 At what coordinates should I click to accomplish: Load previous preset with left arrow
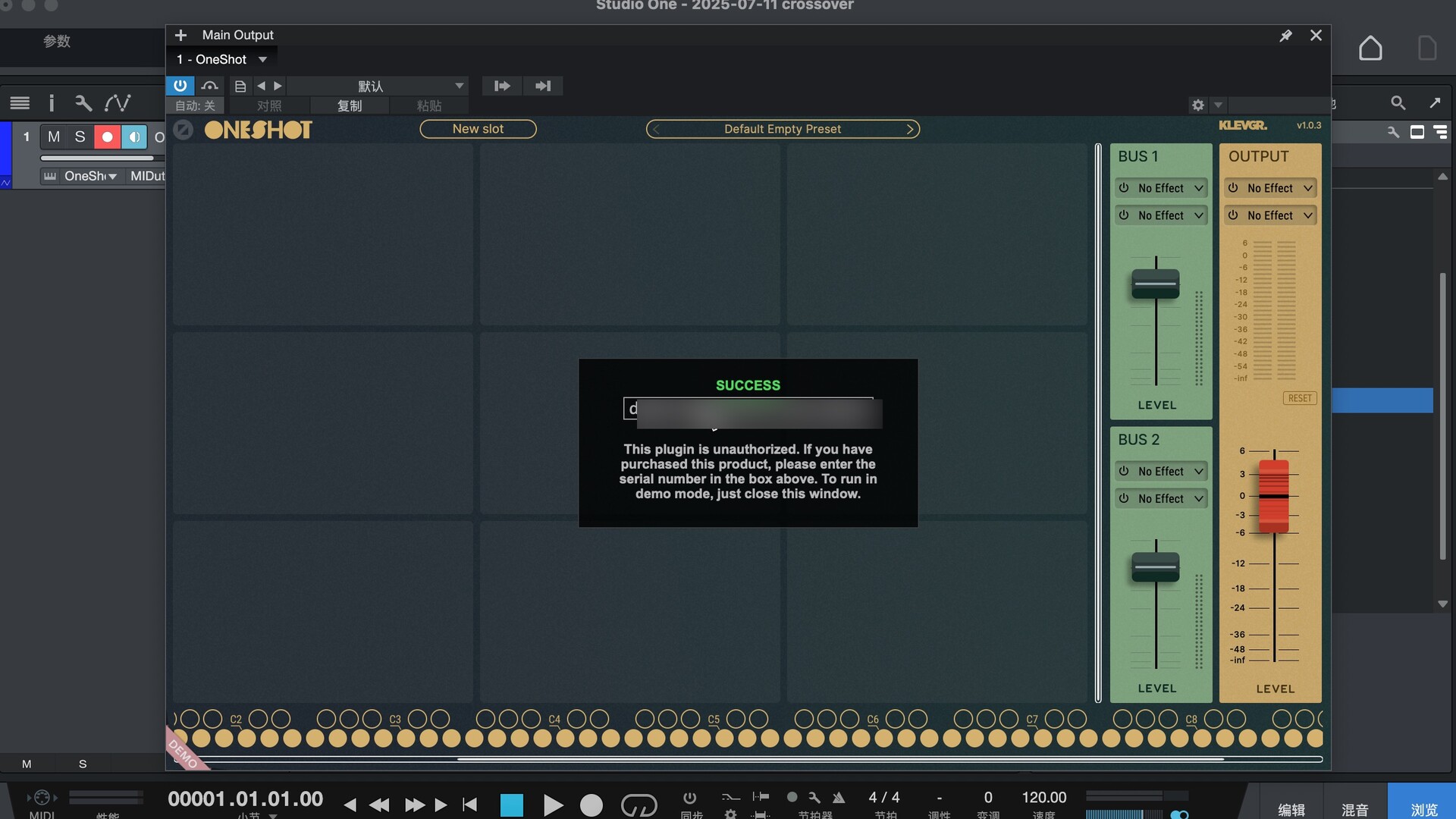pyautogui.click(x=261, y=86)
